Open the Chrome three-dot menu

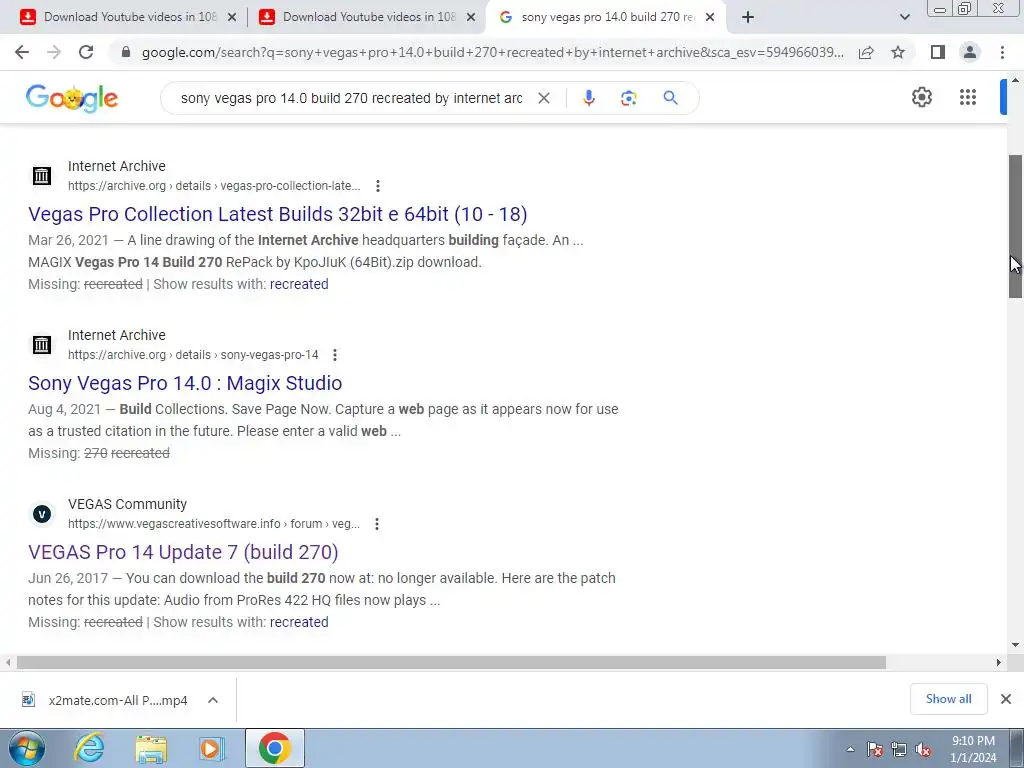(1002, 52)
